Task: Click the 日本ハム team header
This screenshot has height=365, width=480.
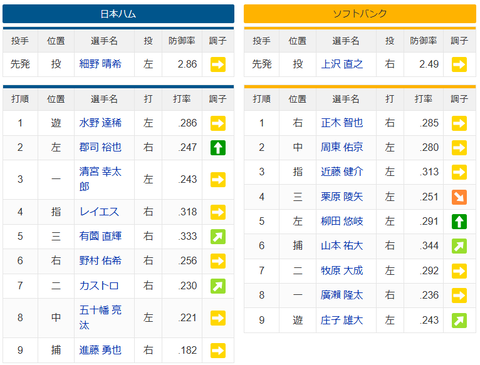Action: pos(118,14)
